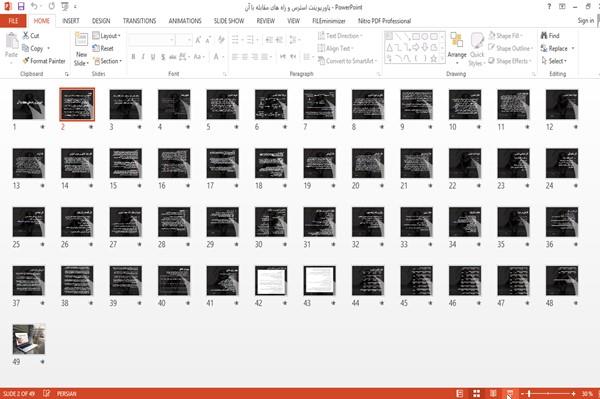This screenshot has height=399, width=600.
Task: Open the Text Direction dropdown
Action: tap(340, 36)
